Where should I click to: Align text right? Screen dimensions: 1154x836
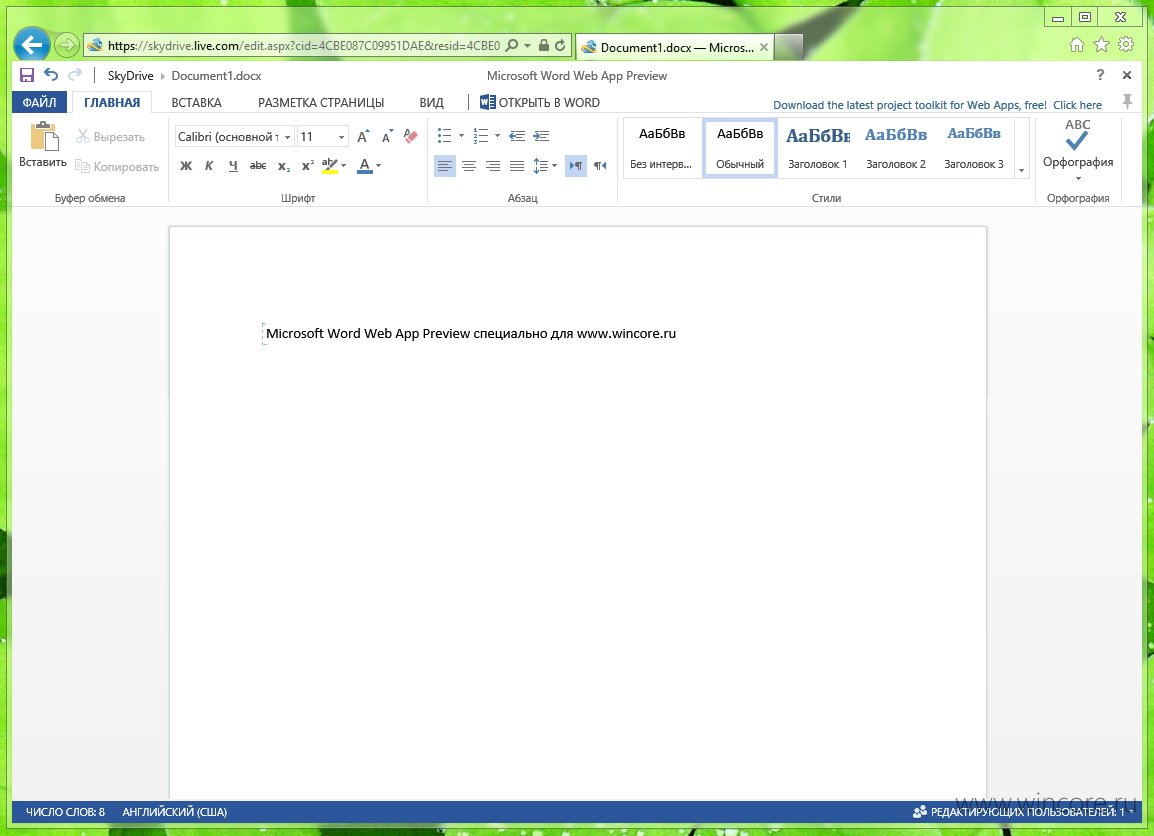pyautogui.click(x=493, y=166)
